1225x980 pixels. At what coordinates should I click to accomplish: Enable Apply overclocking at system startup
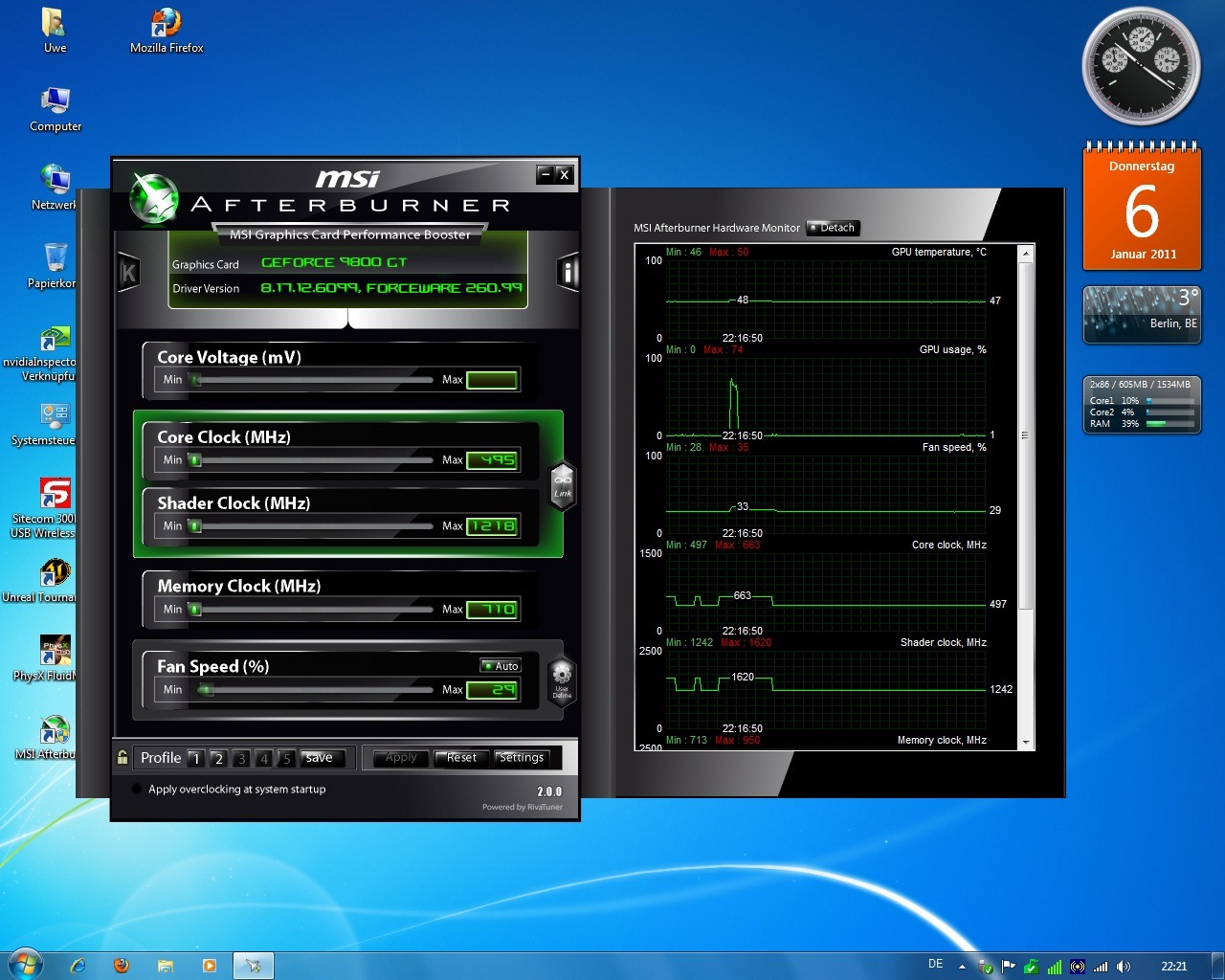point(136,790)
